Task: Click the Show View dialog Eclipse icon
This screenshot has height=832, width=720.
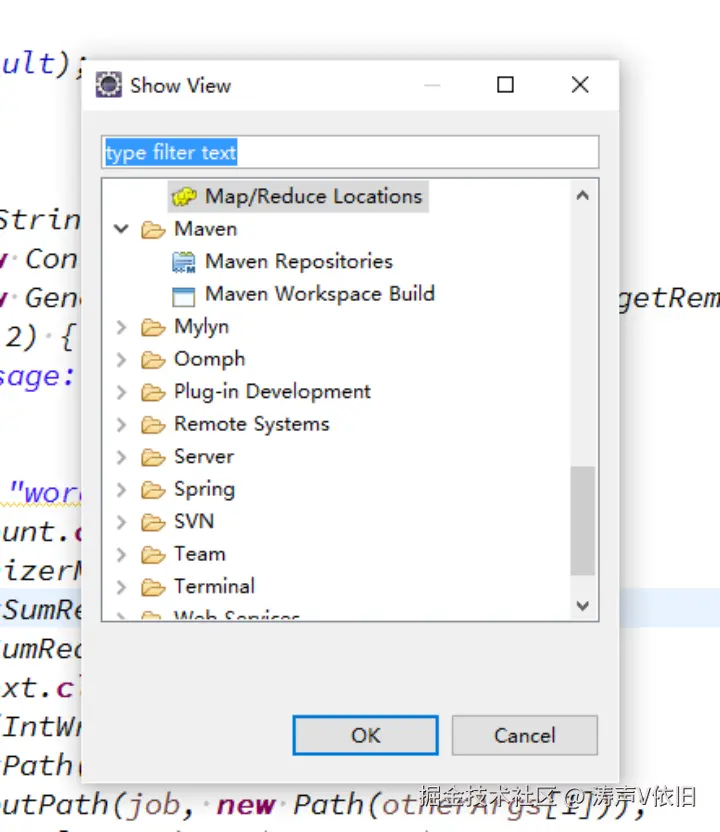Action: [x=109, y=84]
